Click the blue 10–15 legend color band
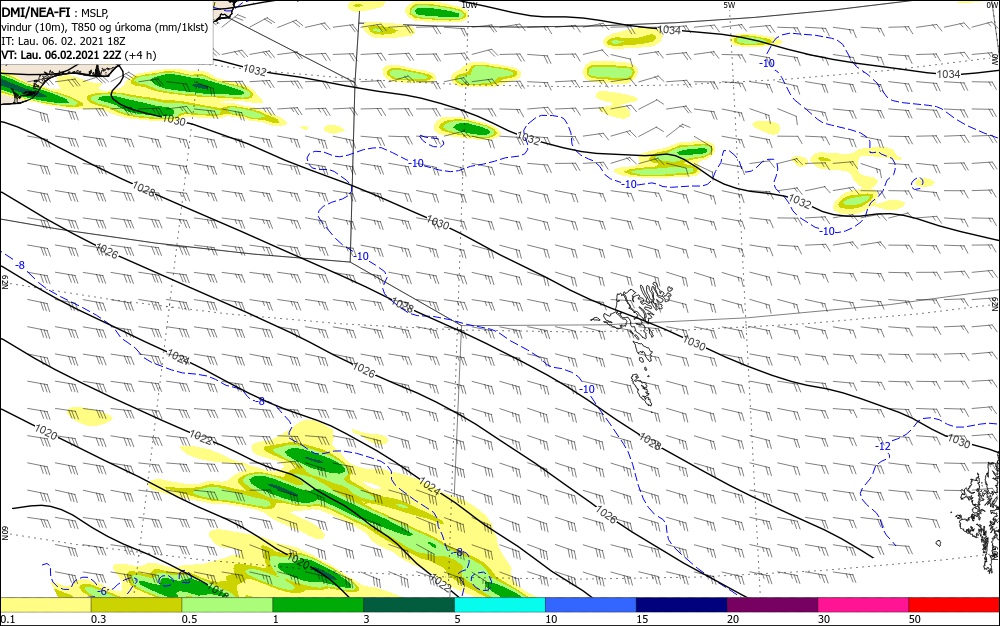Image resolution: width=1000 pixels, height=626 pixels. tap(591, 605)
